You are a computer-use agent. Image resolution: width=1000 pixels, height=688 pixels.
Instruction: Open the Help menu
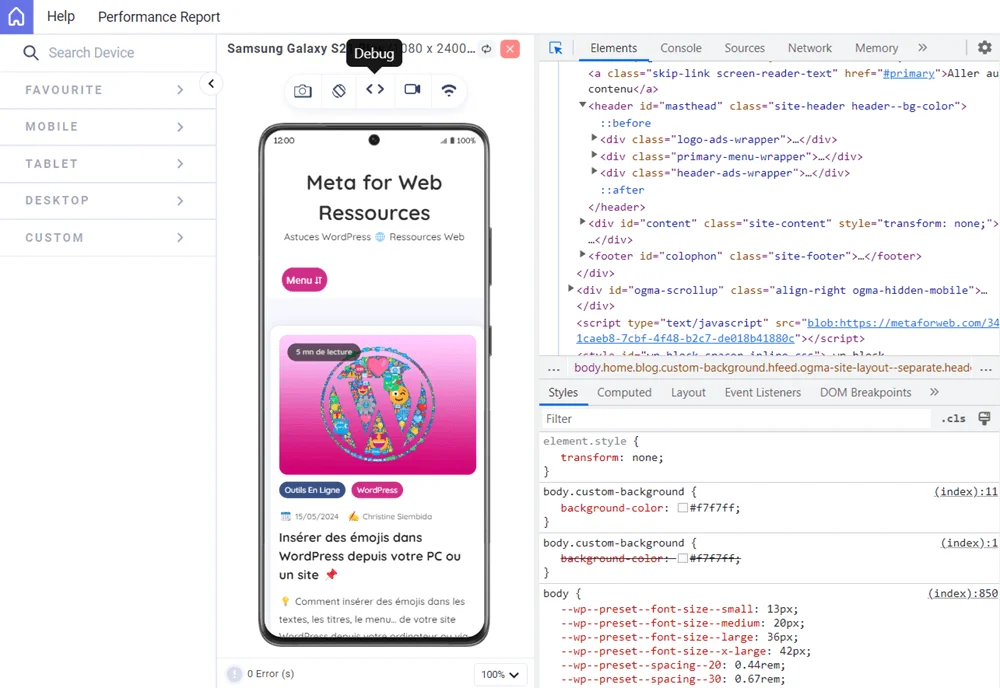pyautogui.click(x=60, y=16)
